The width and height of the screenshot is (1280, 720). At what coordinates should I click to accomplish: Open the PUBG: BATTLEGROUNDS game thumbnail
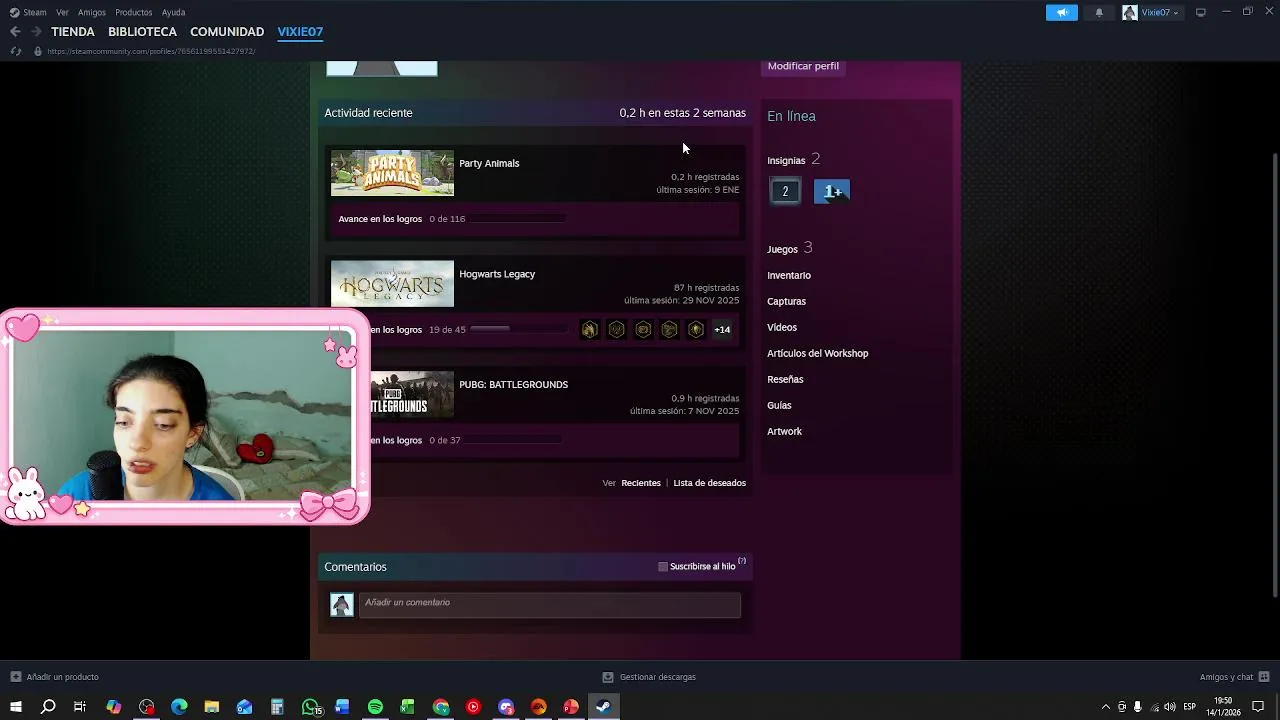tap(412, 395)
